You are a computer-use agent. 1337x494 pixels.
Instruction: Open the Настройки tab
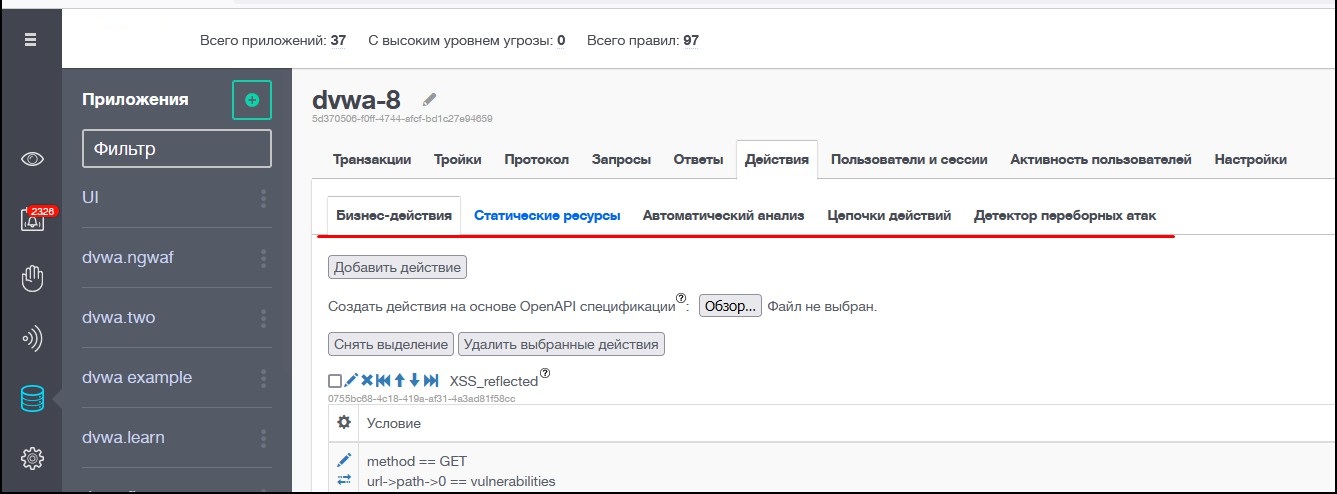coord(1250,159)
